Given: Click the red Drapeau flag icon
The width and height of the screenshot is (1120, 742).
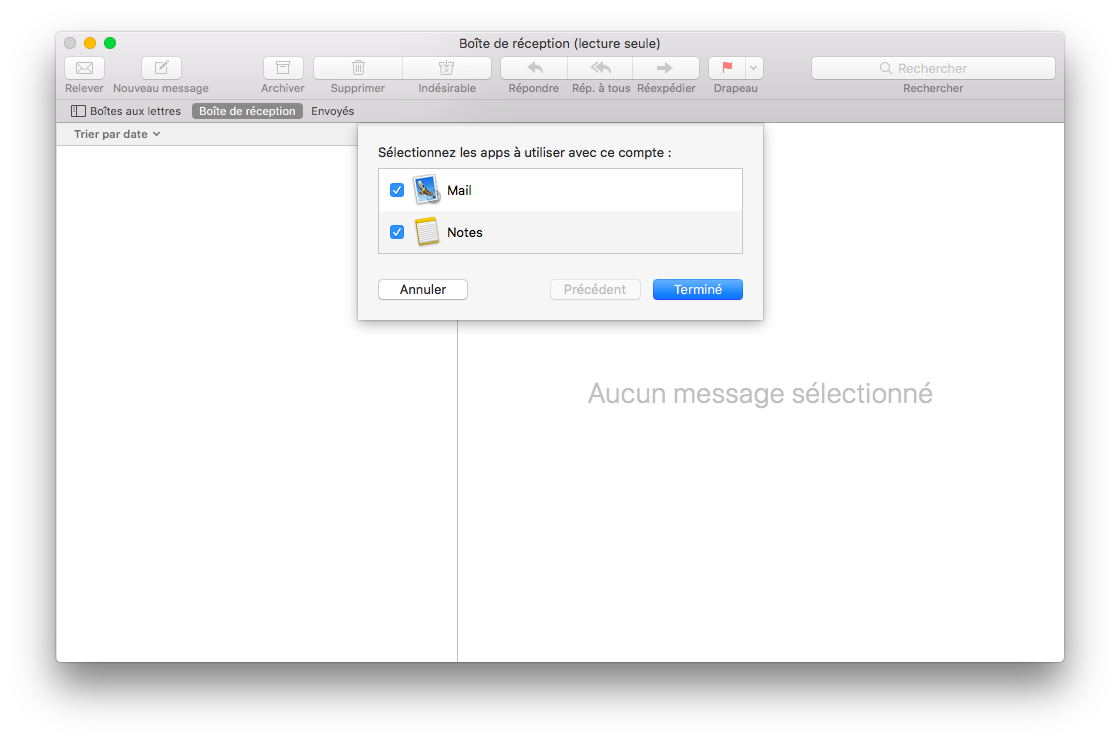Looking at the screenshot, I should pyautogui.click(x=727, y=68).
